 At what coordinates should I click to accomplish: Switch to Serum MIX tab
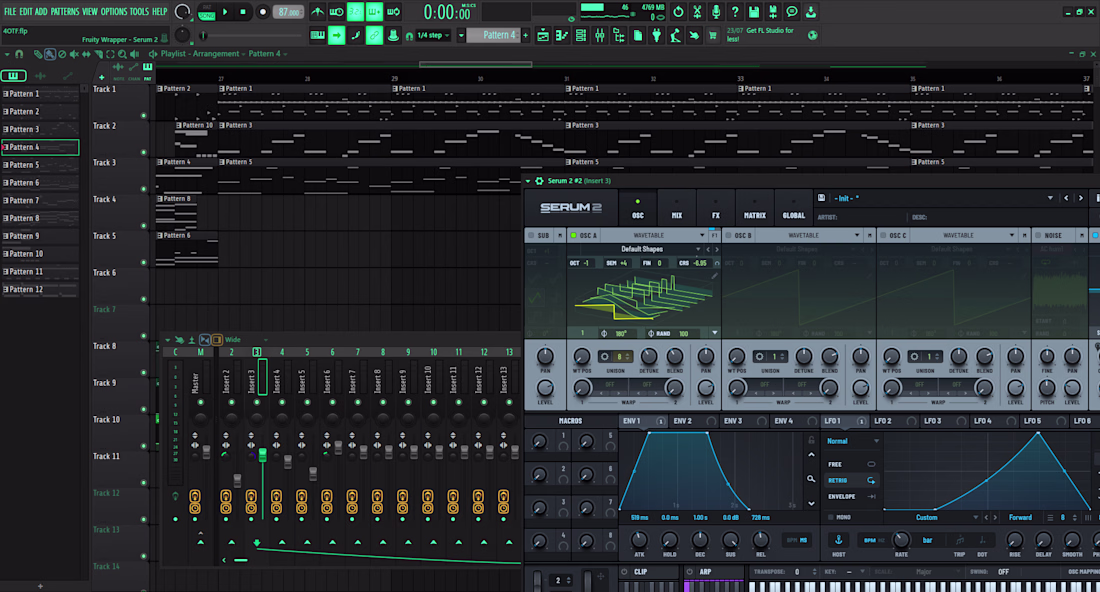point(676,208)
